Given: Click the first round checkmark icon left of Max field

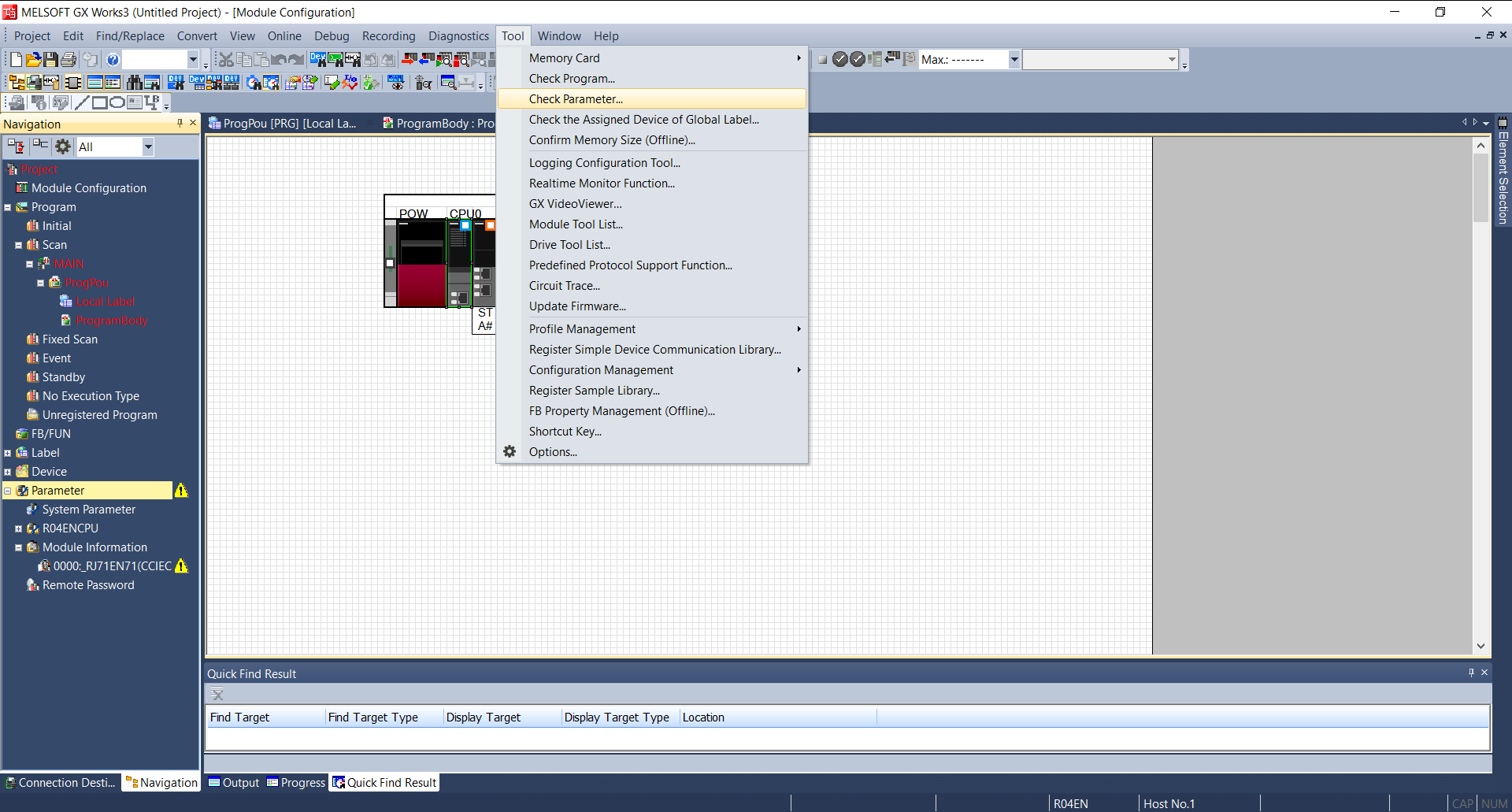Looking at the screenshot, I should [840, 59].
